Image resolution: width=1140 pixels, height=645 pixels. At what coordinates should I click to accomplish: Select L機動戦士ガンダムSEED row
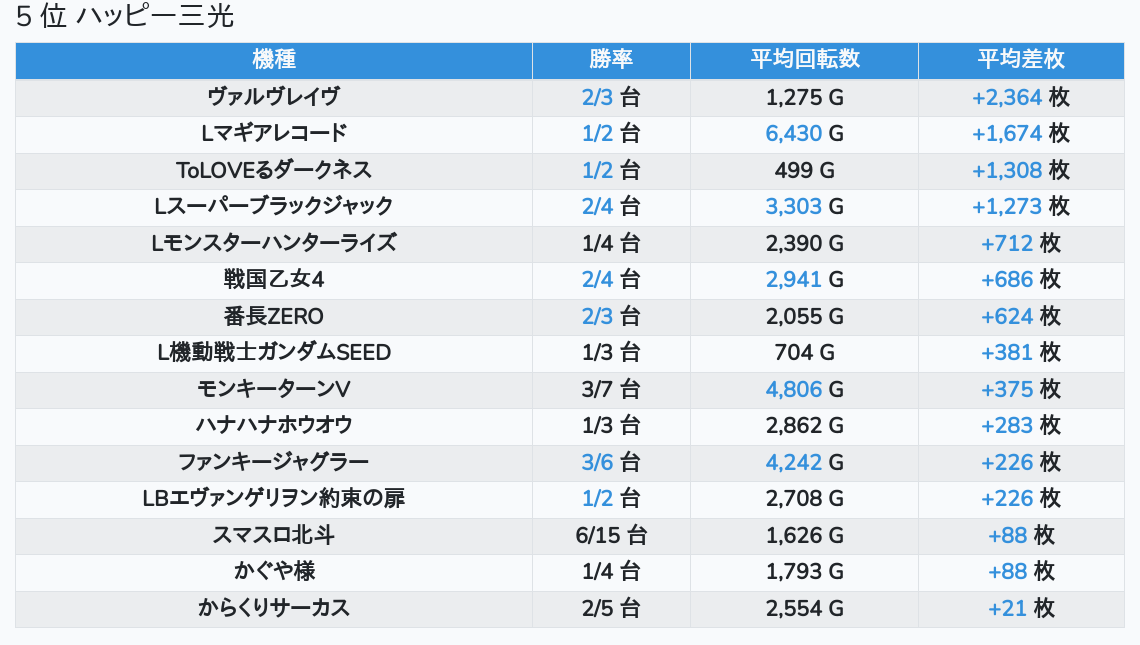[273, 352]
